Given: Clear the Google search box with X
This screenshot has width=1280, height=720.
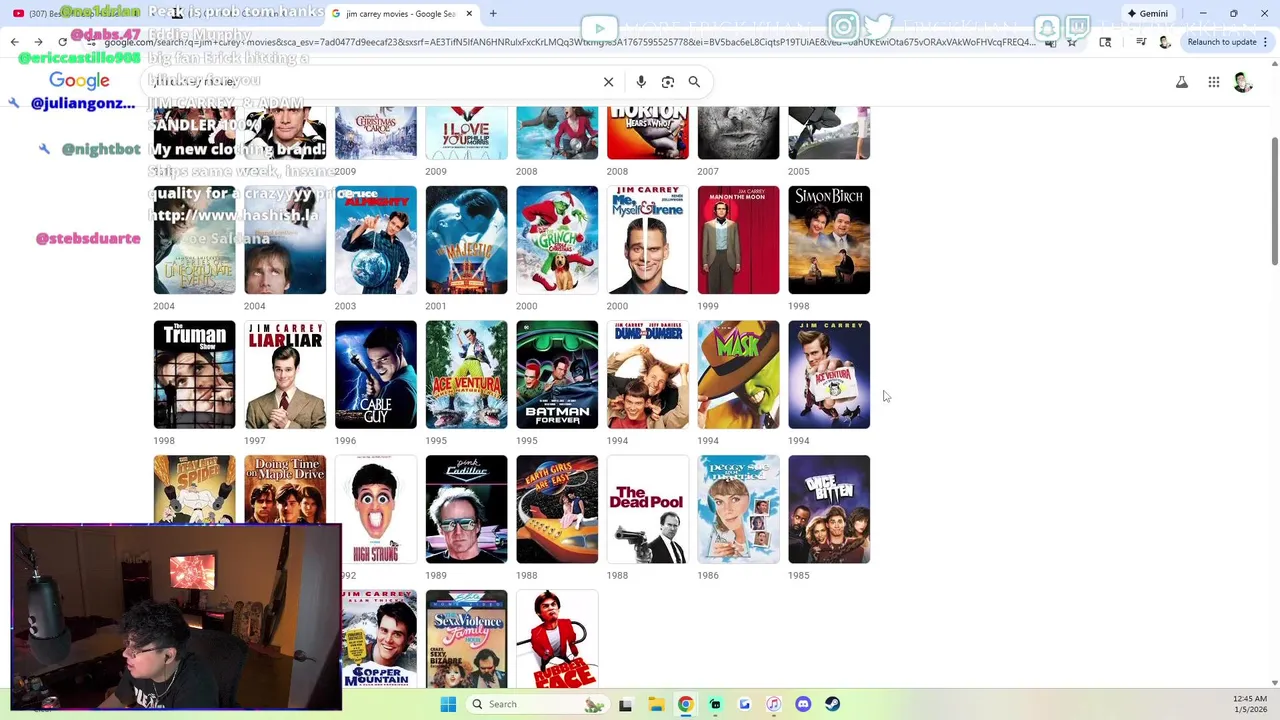Looking at the screenshot, I should (608, 82).
